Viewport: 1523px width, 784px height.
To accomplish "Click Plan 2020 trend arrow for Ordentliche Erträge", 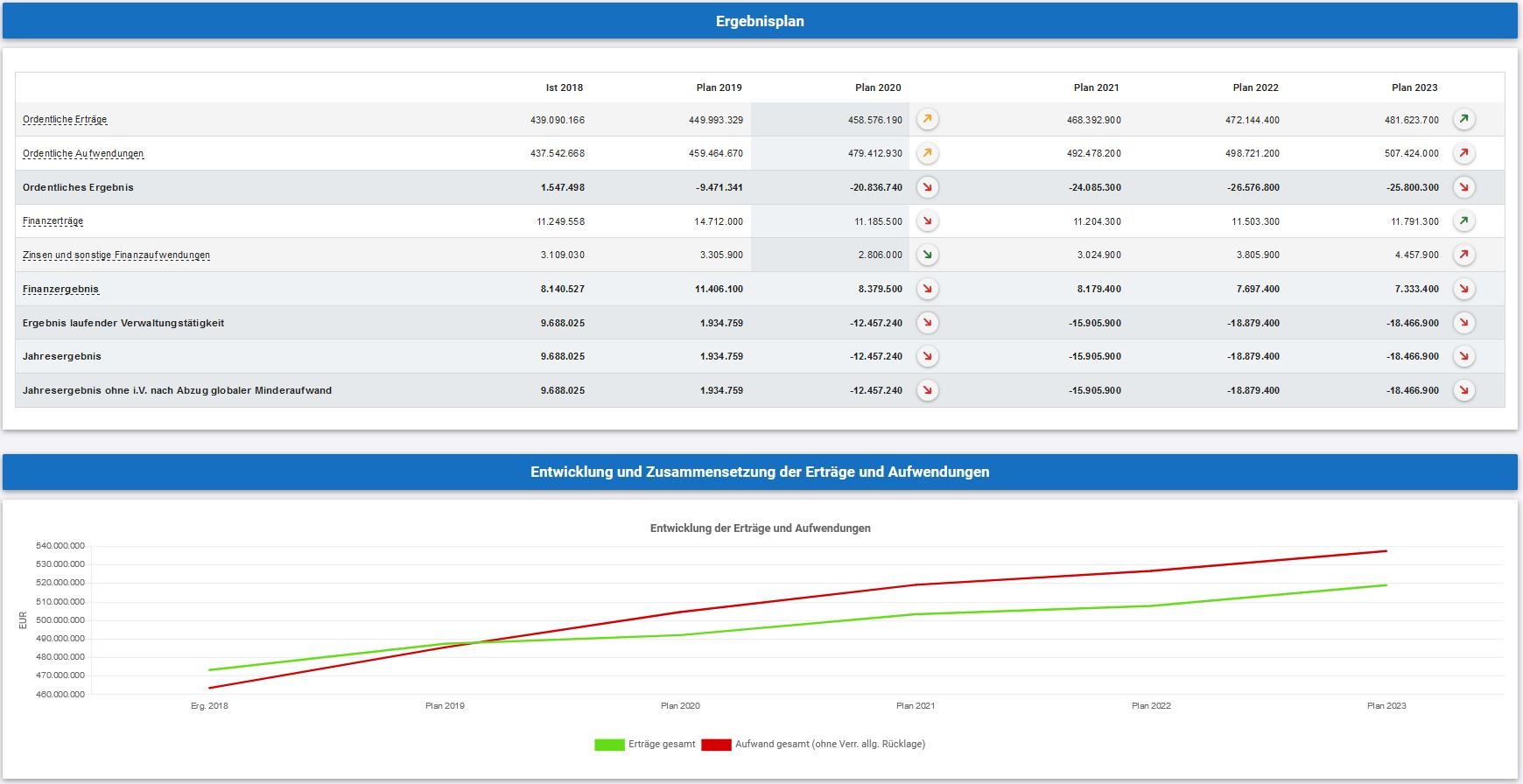I will coord(927,120).
